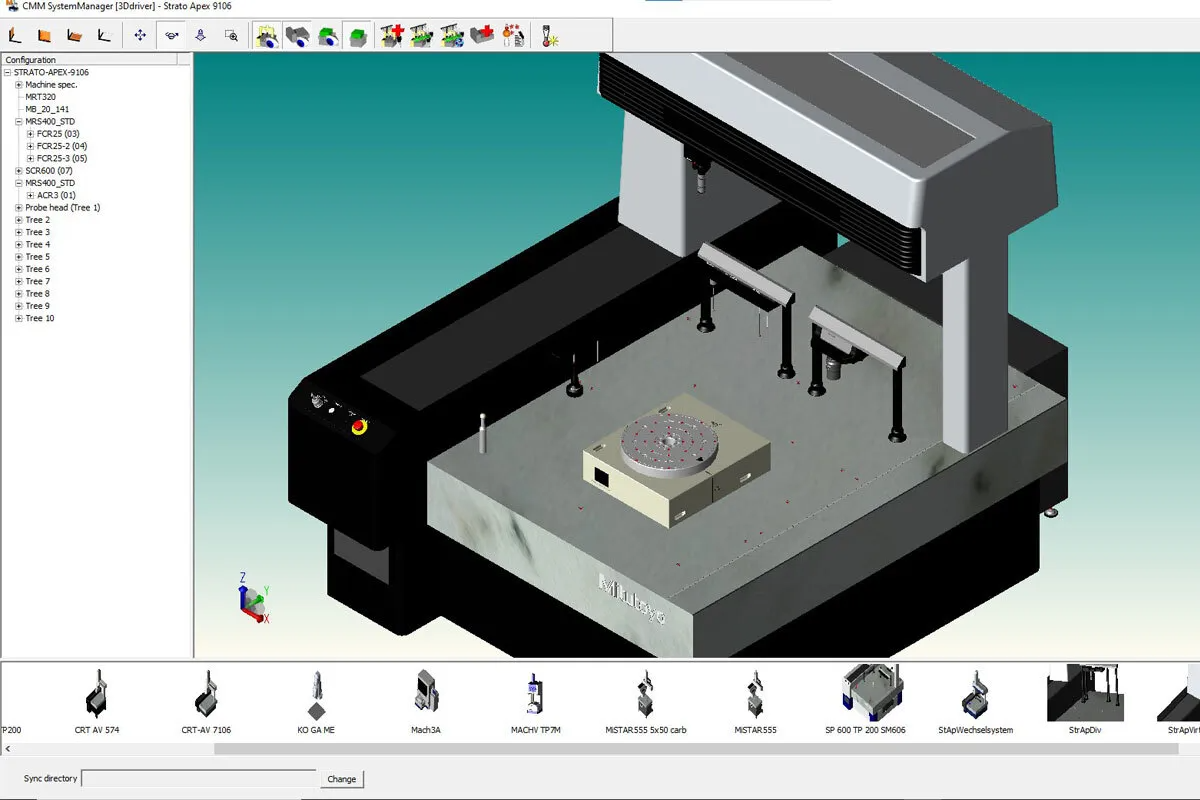Choose the MiSTAR555 thumbnail
Viewport: 1200px width, 800px height.
[x=755, y=695]
